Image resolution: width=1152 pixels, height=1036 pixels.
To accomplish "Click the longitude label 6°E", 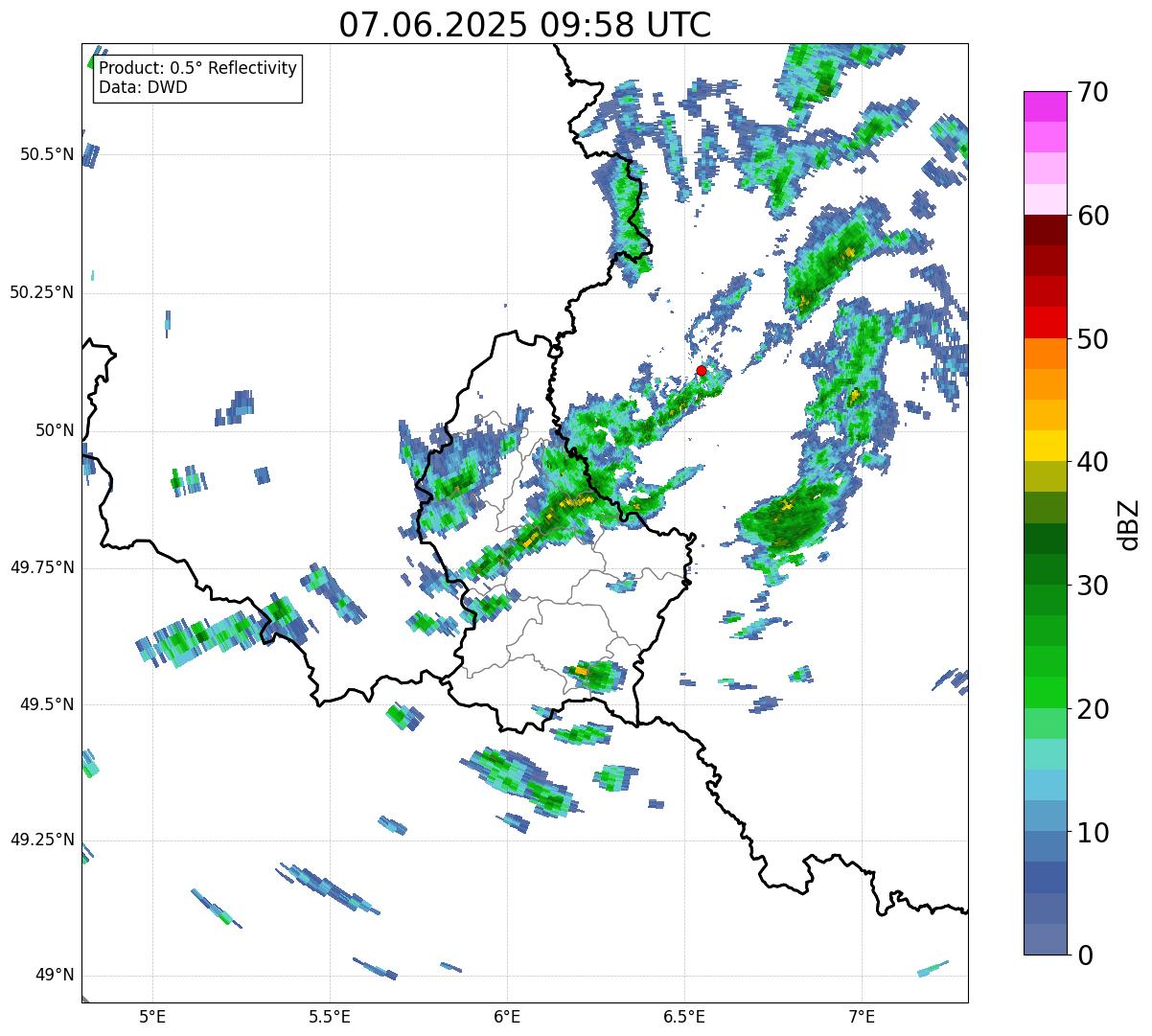I will pyautogui.click(x=507, y=1016).
